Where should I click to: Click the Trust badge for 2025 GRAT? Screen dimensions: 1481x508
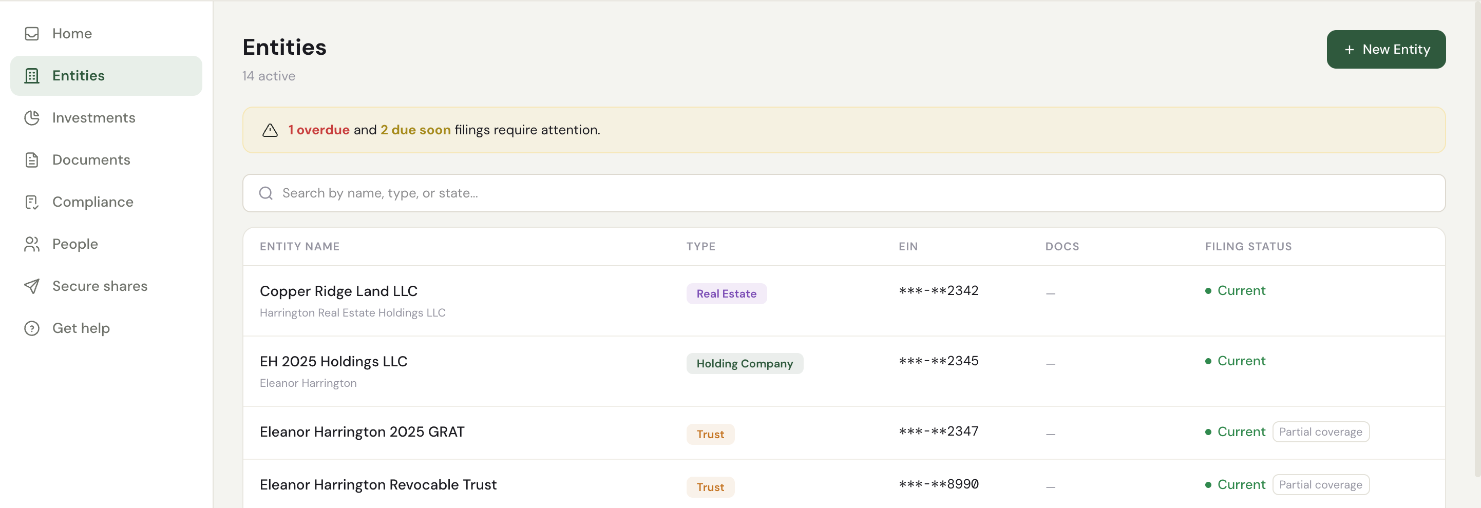tap(710, 434)
